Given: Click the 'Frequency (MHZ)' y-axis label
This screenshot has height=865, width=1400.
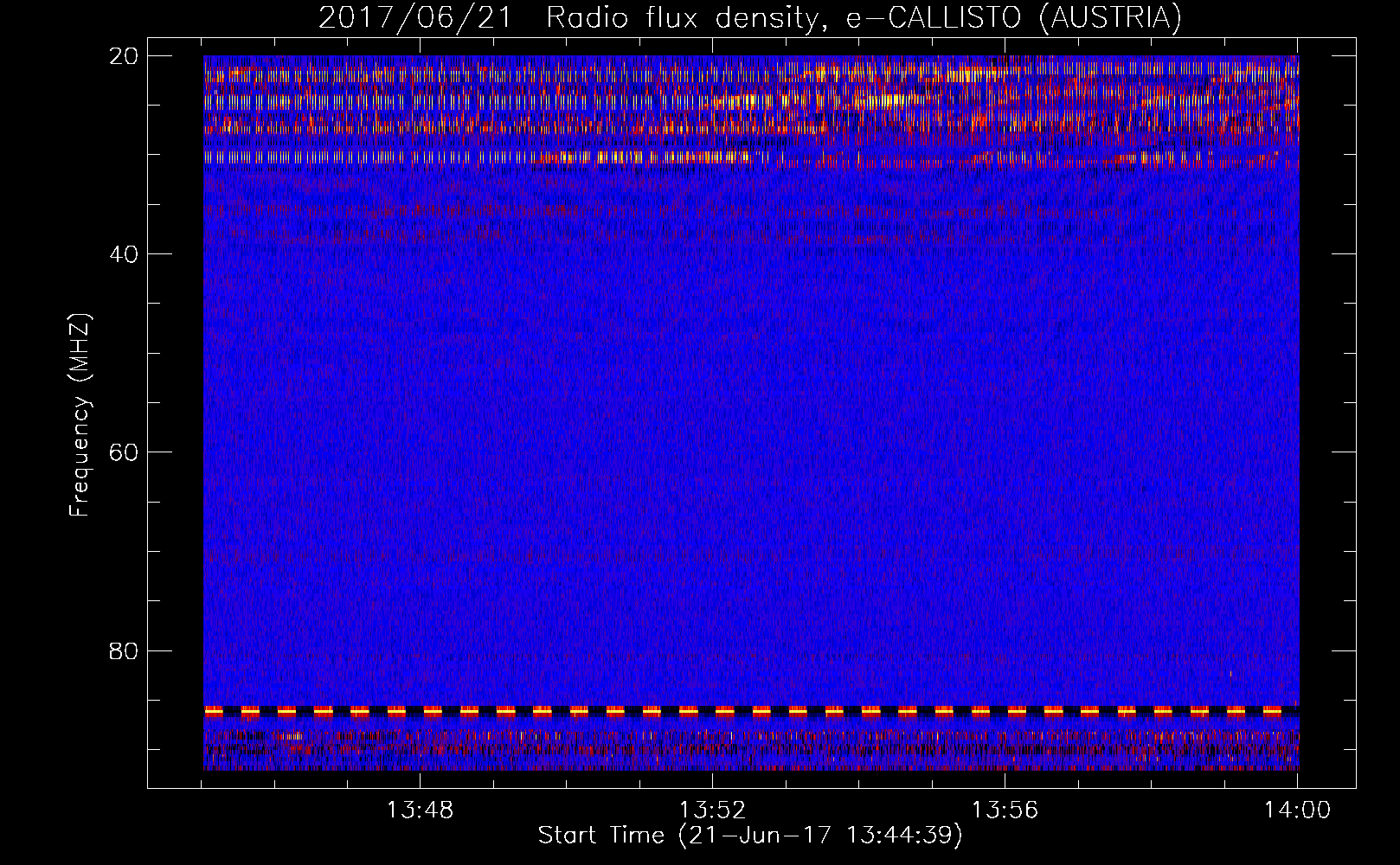Looking at the screenshot, I should 80,415.
